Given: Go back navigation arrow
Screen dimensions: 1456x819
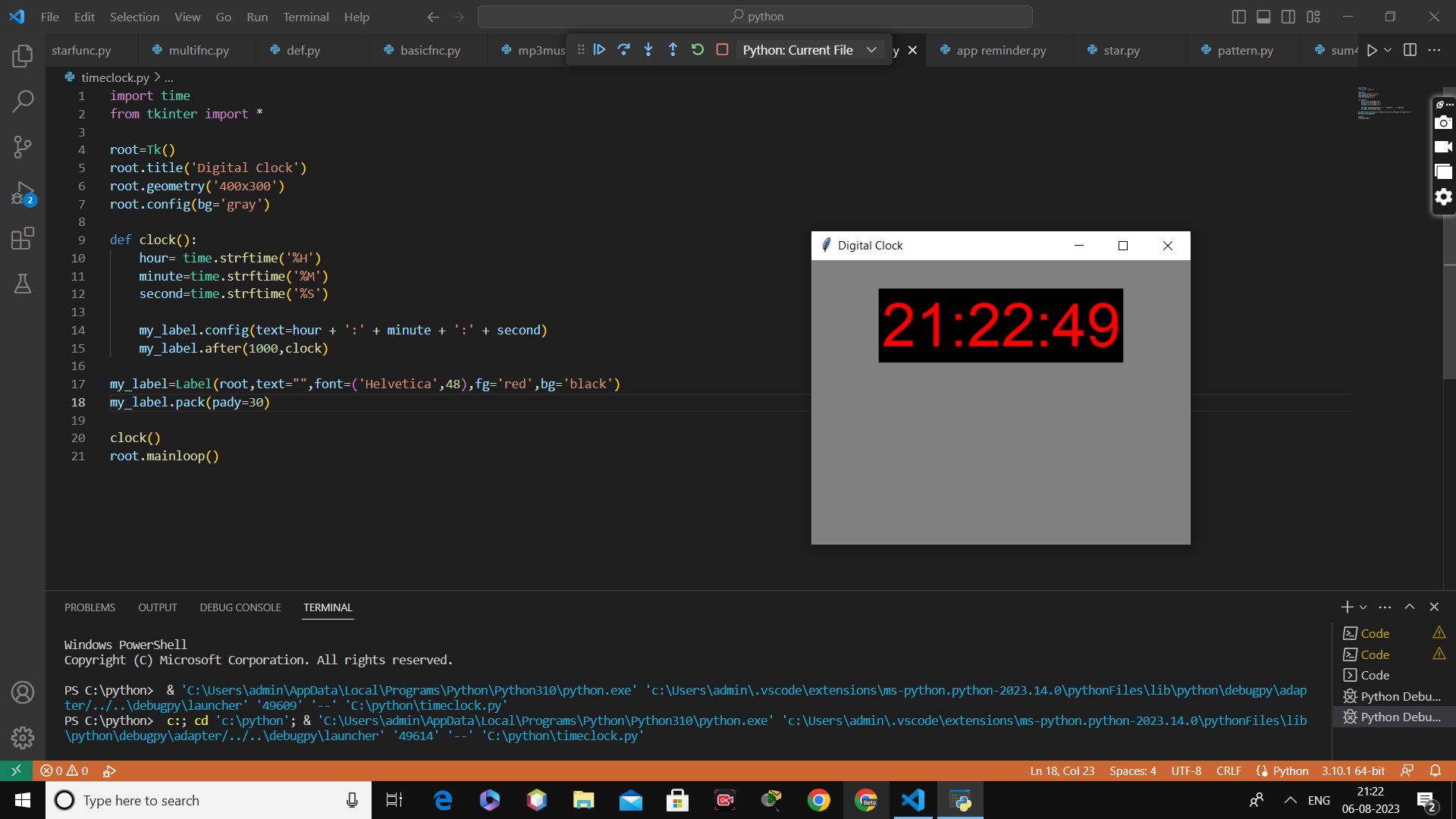Looking at the screenshot, I should tap(433, 17).
